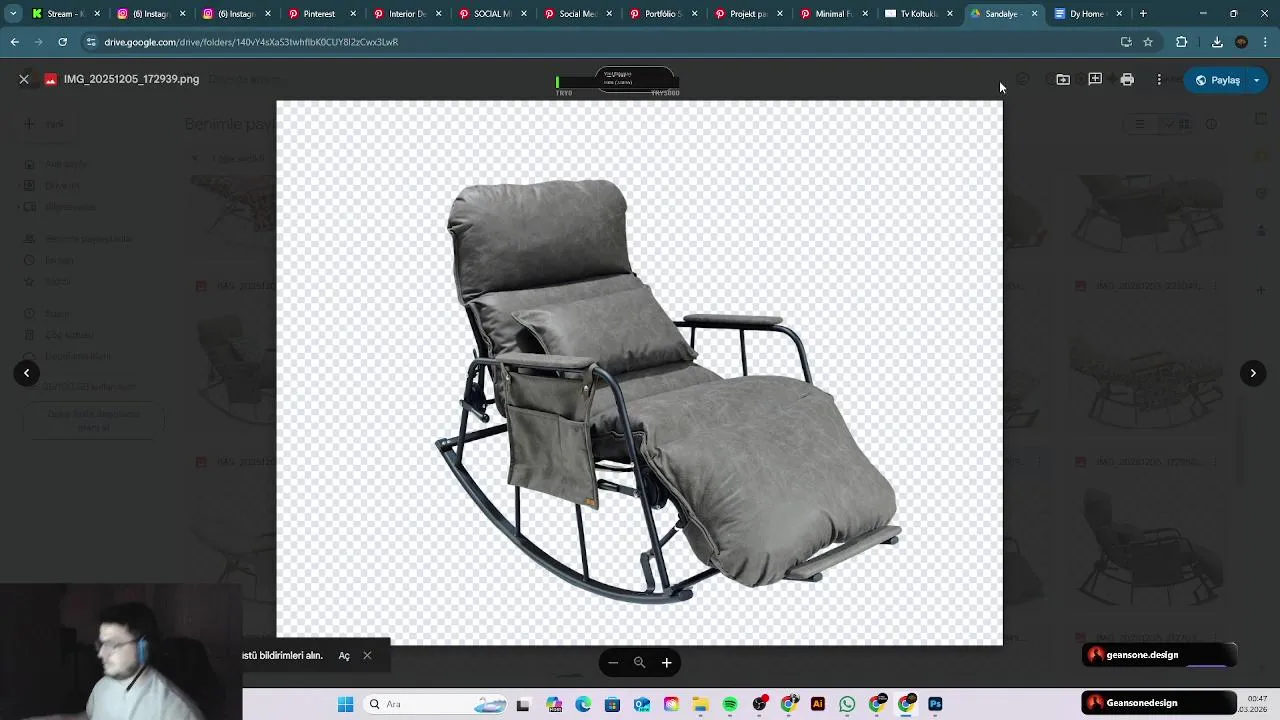The image size is (1280, 720).
Task: Click the install app icon in address bar
Action: tap(1126, 42)
